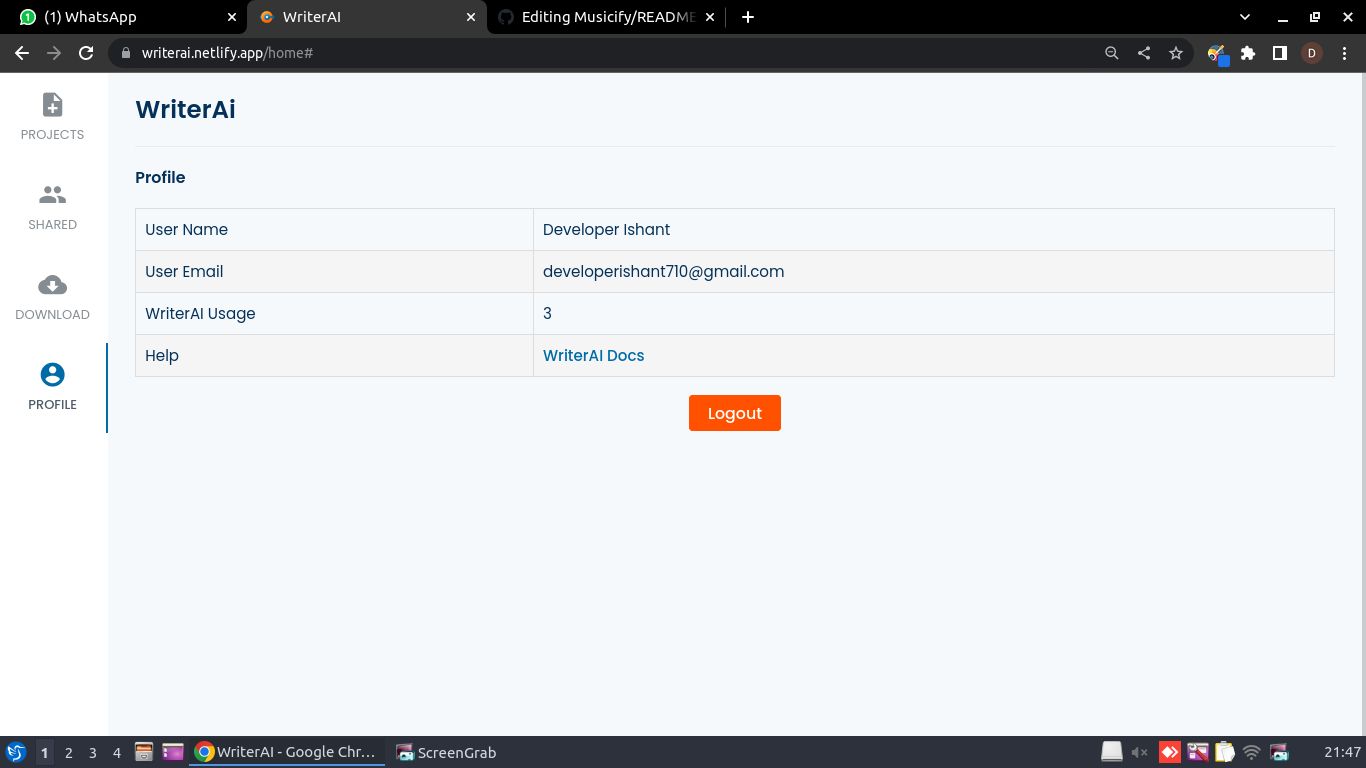Reload the current page

pos(86,53)
